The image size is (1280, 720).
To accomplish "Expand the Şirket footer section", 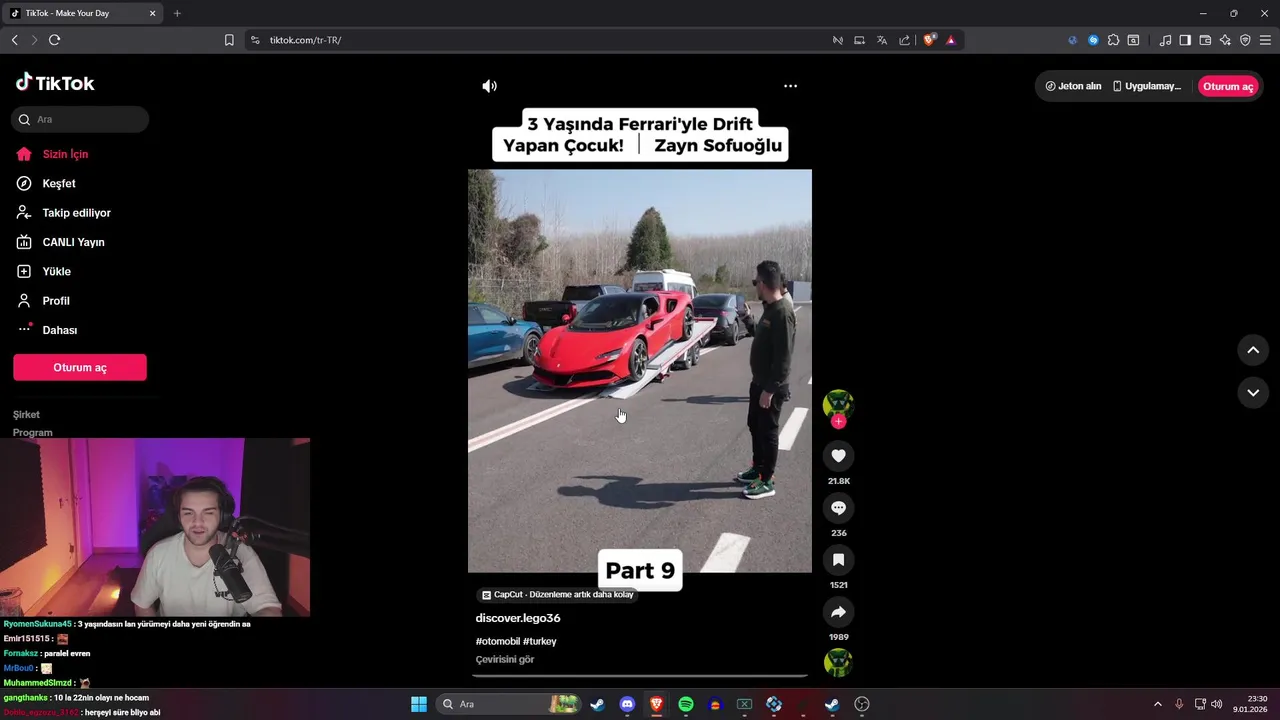I will (26, 414).
